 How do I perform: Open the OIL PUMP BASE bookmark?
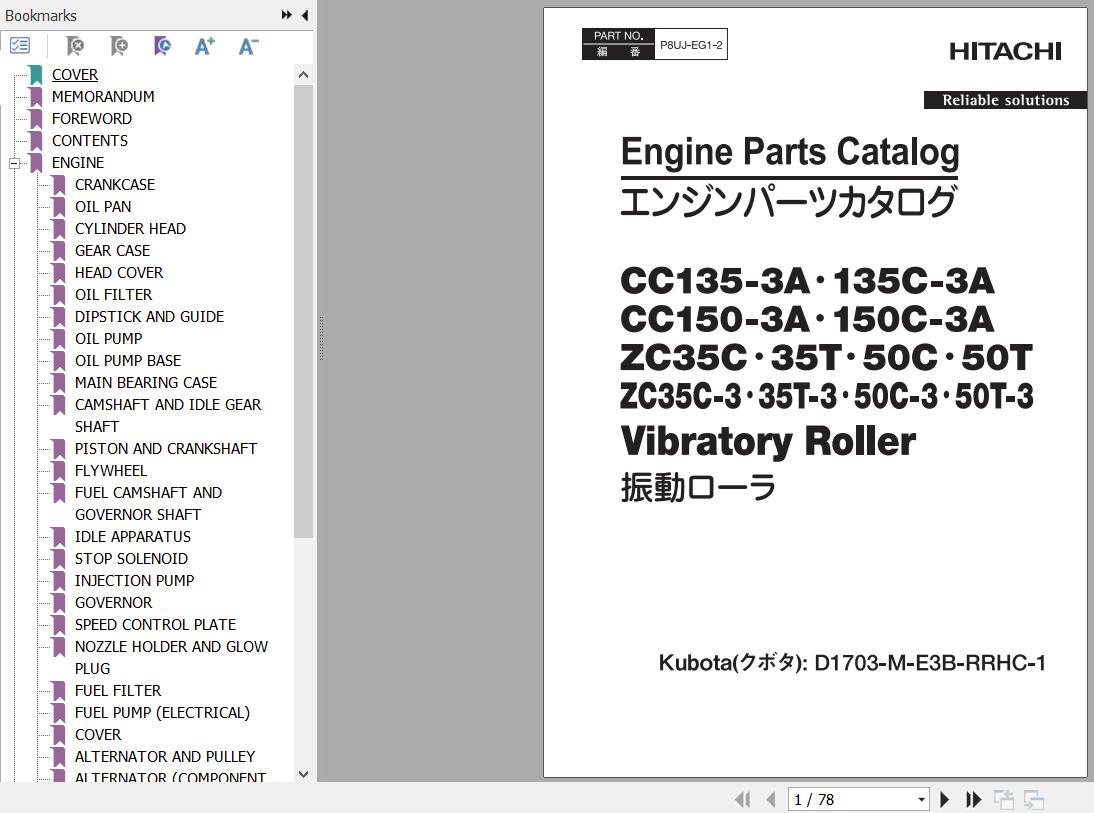(128, 360)
